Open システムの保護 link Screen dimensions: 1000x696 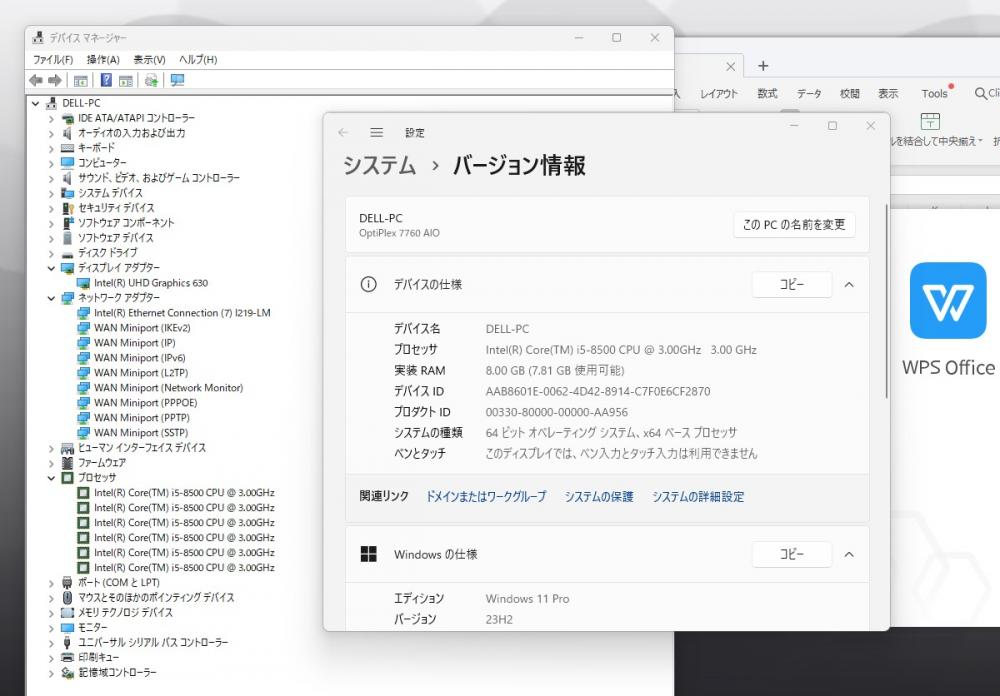(x=599, y=496)
